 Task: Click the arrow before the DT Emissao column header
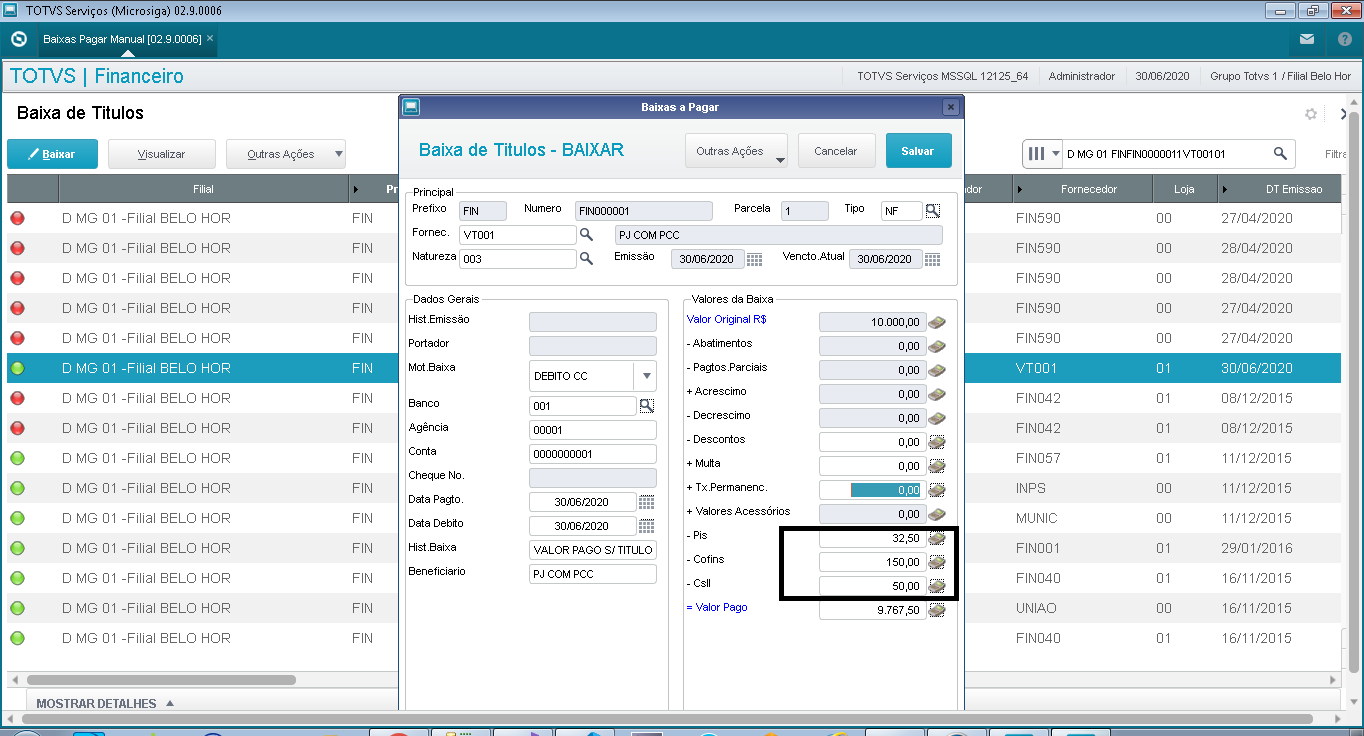pos(1223,189)
